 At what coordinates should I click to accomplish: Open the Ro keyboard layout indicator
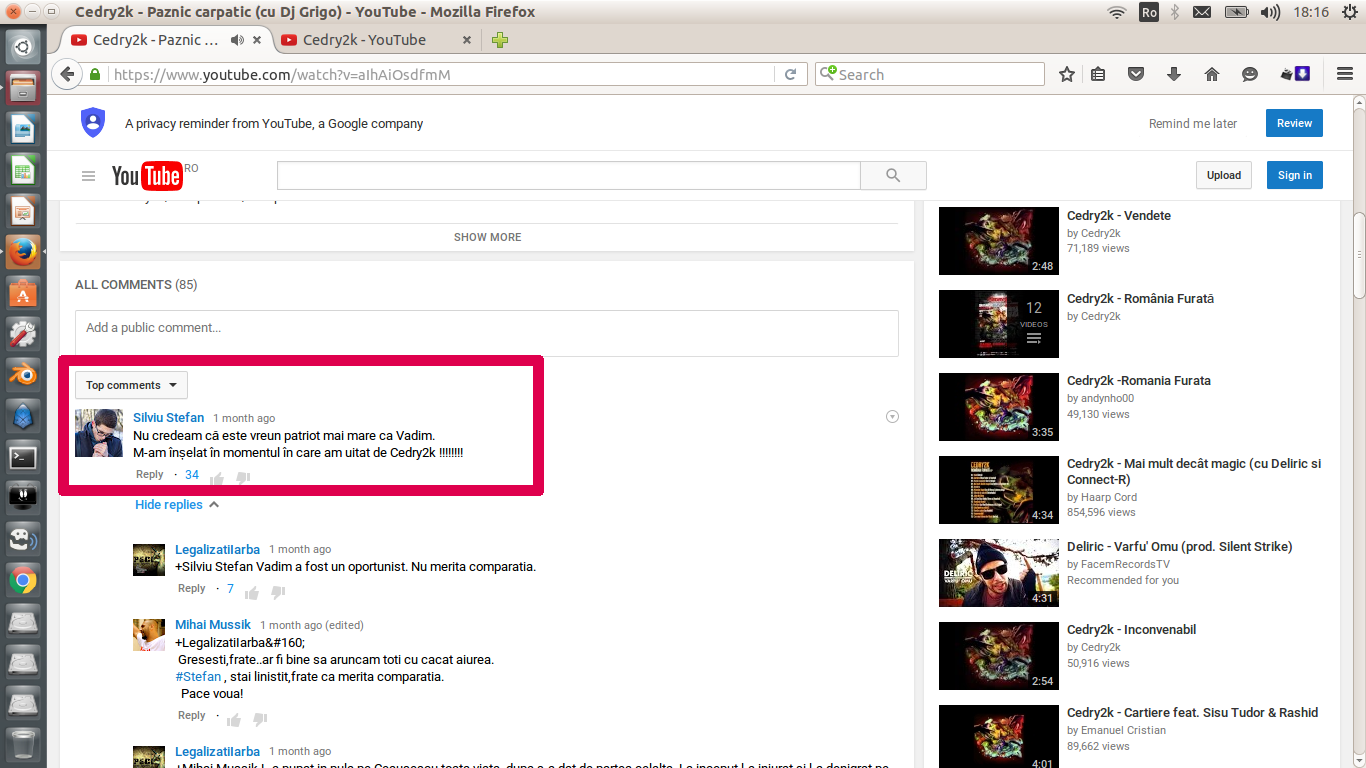[1149, 12]
